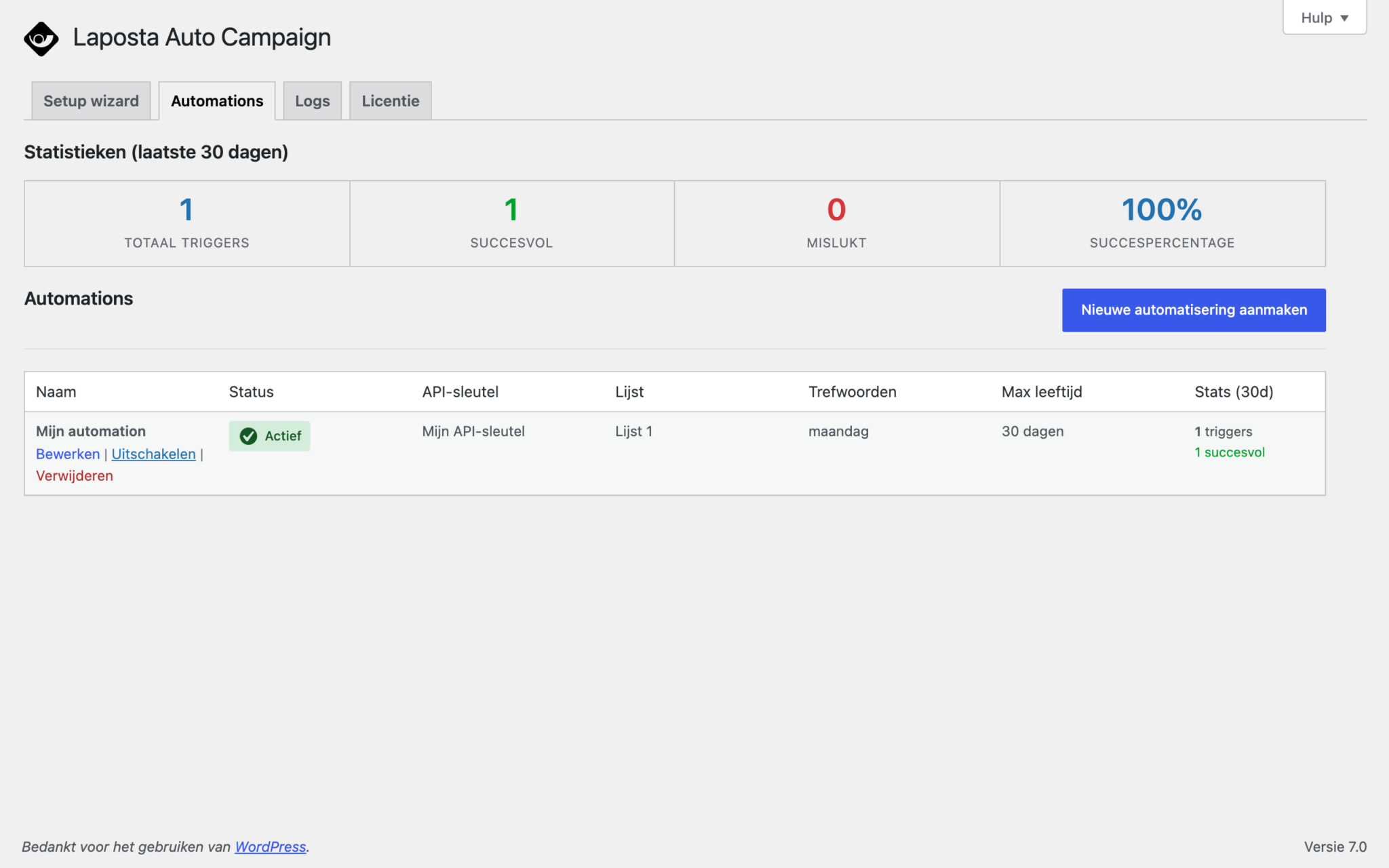The height and width of the screenshot is (868, 1389).
Task: Click the 100% Succespercentage card
Action: click(x=1162, y=223)
